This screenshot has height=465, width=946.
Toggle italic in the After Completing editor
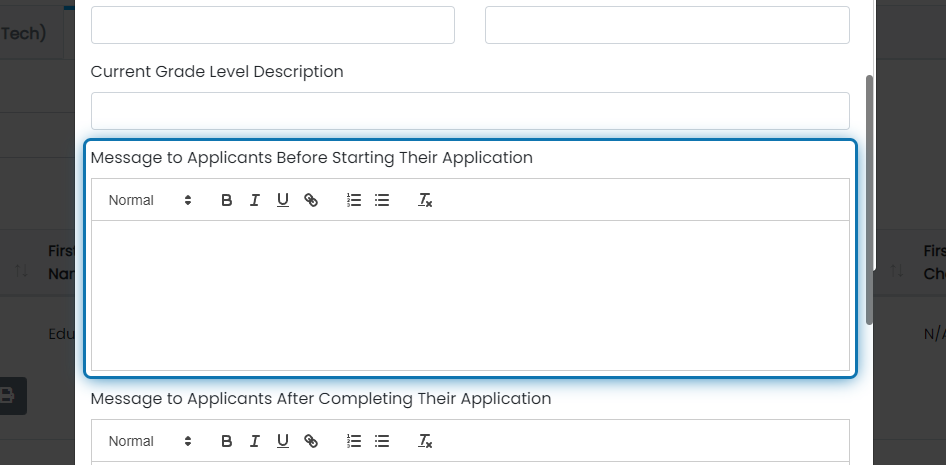pos(255,441)
